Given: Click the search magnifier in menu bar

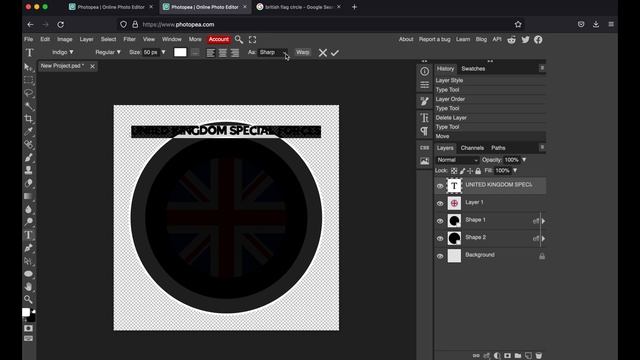Looking at the screenshot, I should click(x=239, y=40).
